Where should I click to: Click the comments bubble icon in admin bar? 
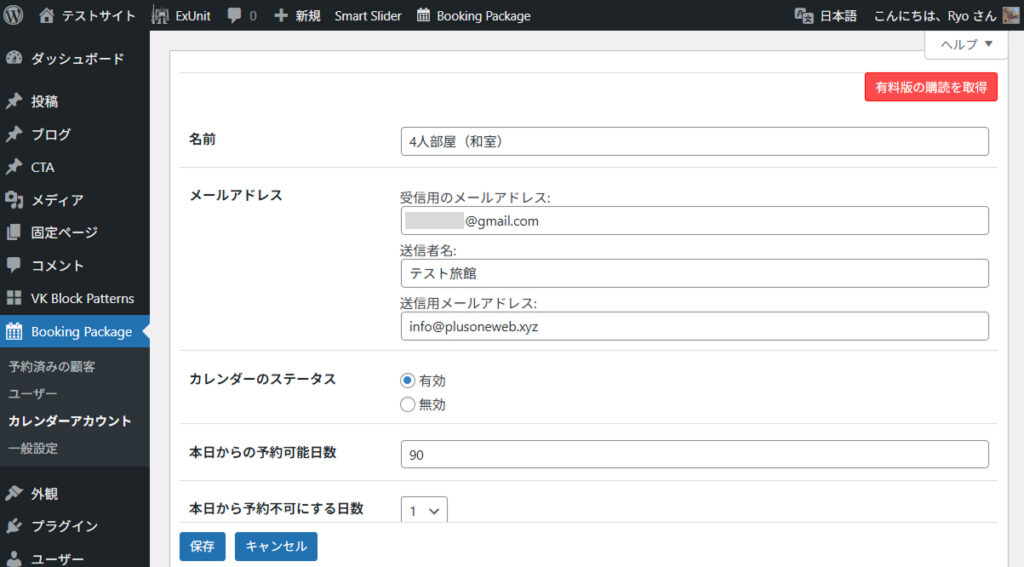(234, 16)
